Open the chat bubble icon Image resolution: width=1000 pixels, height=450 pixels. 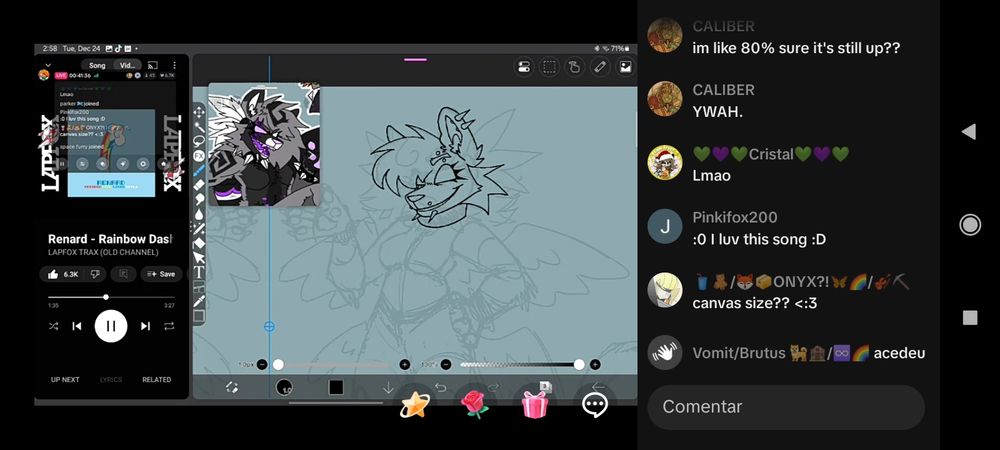click(595, 405)
